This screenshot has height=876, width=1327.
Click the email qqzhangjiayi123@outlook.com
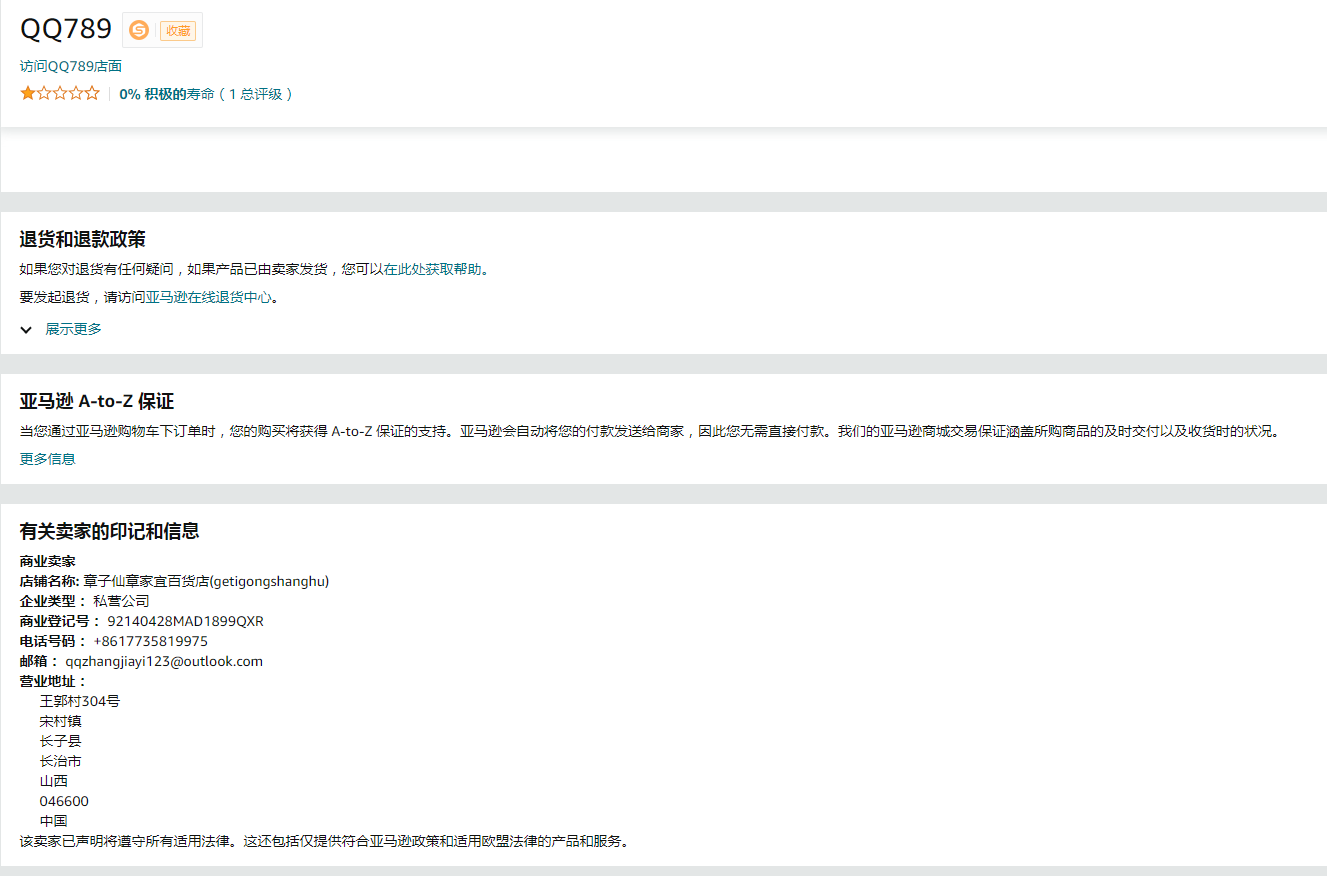(164, 661)
